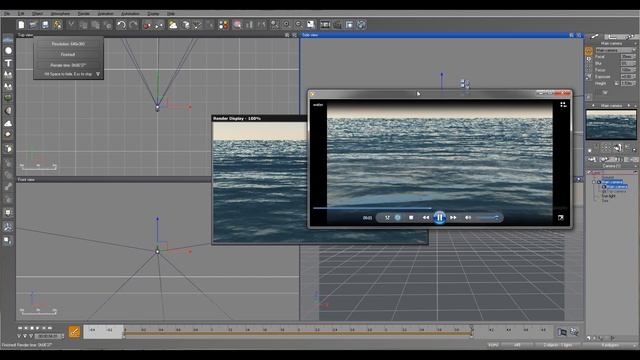This screenshot has height=360, width=640.
Task: Stop playback in the media player
Action: click(x=411, y=218)
